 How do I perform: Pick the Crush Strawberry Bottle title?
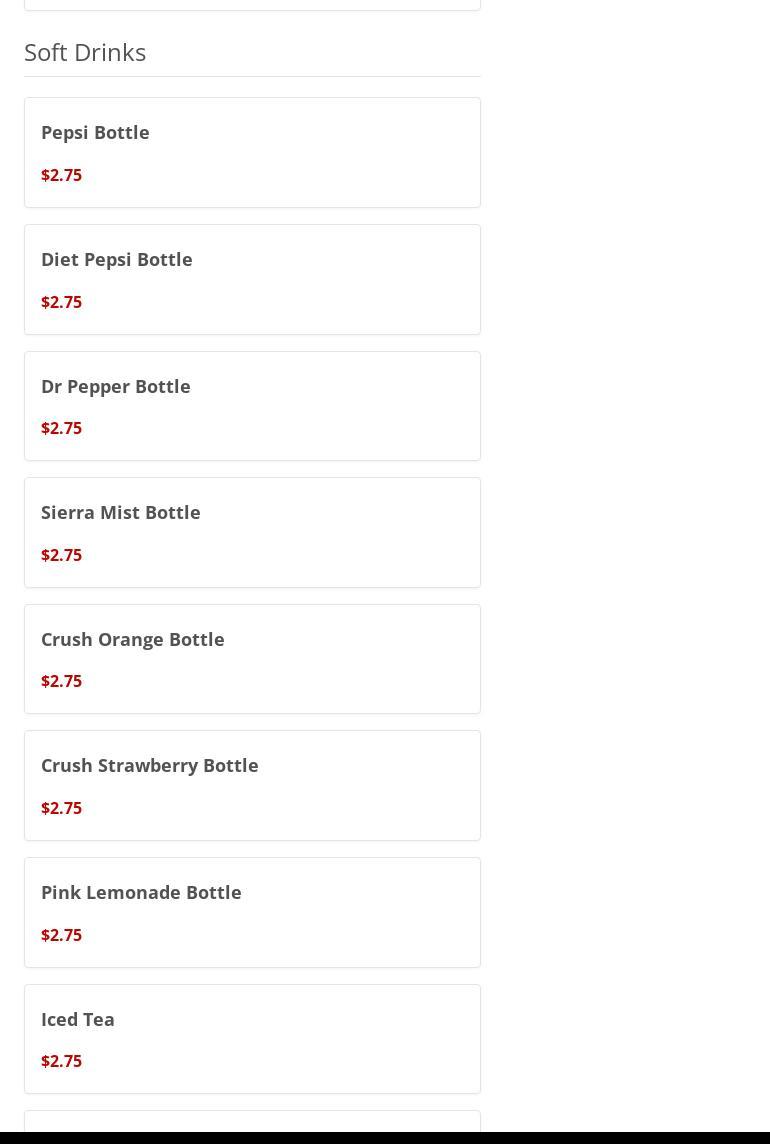tap(149, 765)
